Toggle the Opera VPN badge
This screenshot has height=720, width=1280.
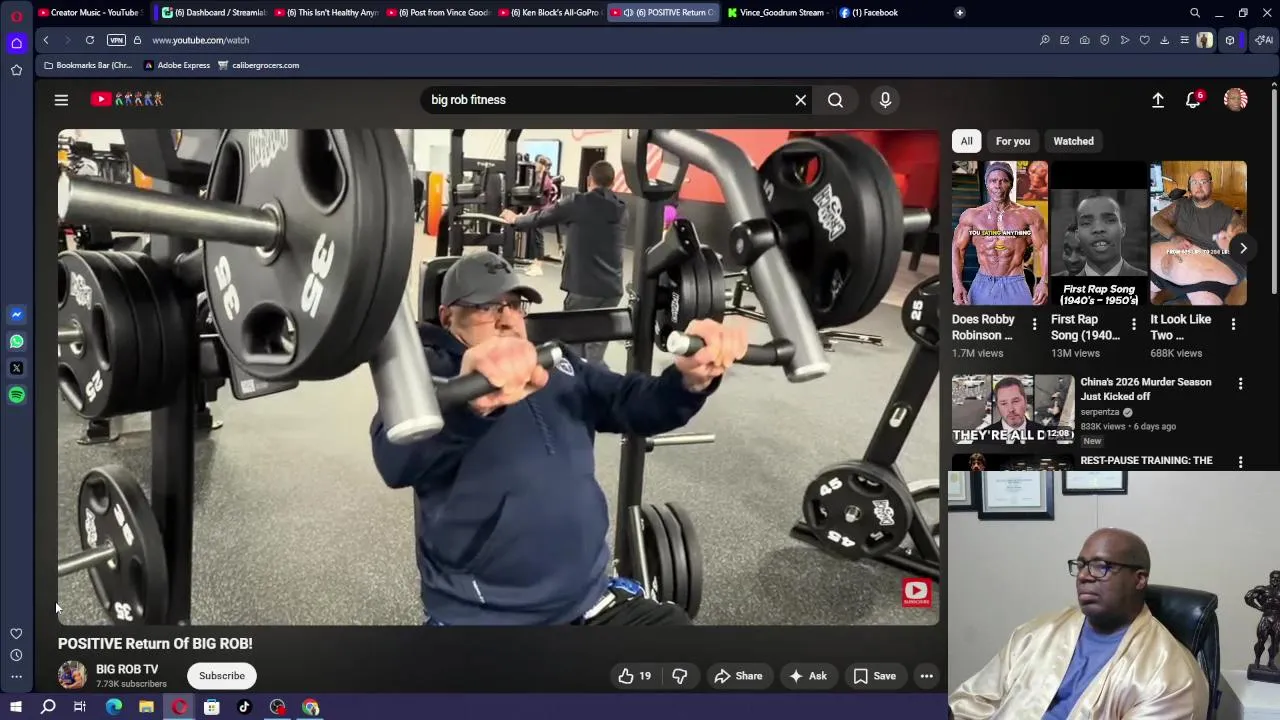point(116,40)
